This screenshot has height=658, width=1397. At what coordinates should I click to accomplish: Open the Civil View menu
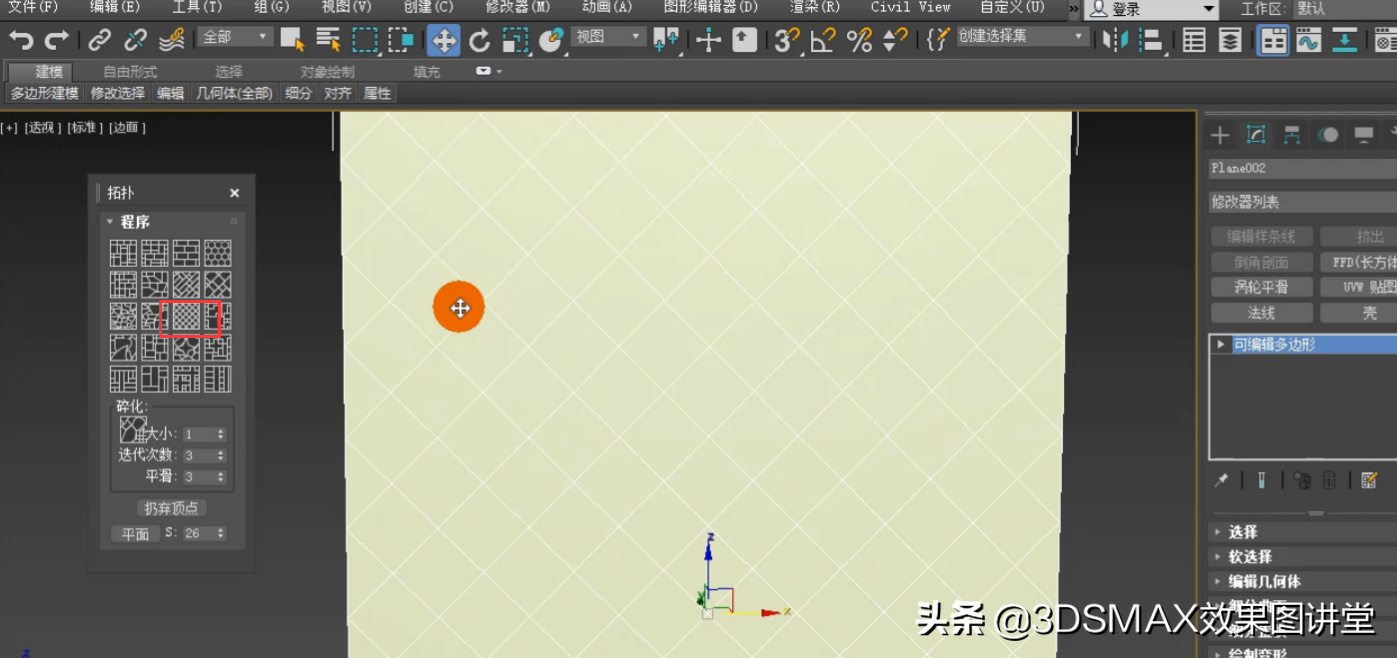click(x=910, y=7)
